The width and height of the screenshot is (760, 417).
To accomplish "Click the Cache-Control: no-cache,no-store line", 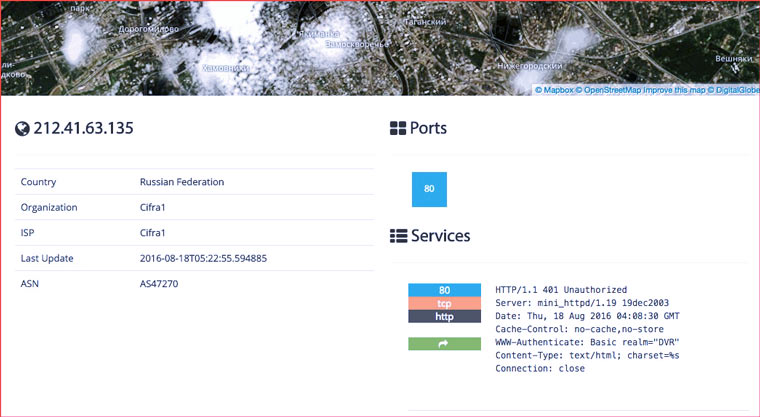I will [580, 329].
